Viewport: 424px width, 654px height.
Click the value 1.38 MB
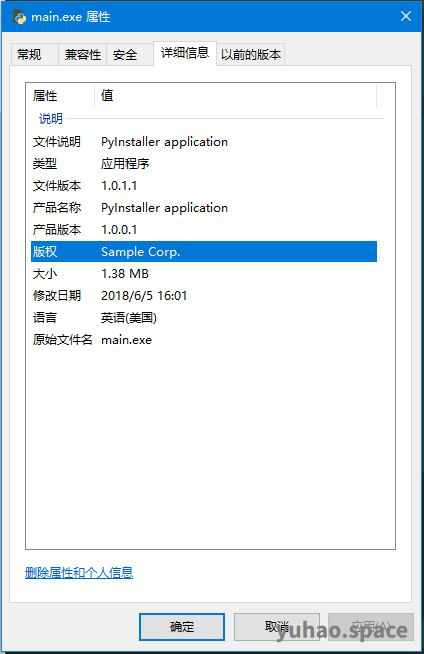[125, 274]
